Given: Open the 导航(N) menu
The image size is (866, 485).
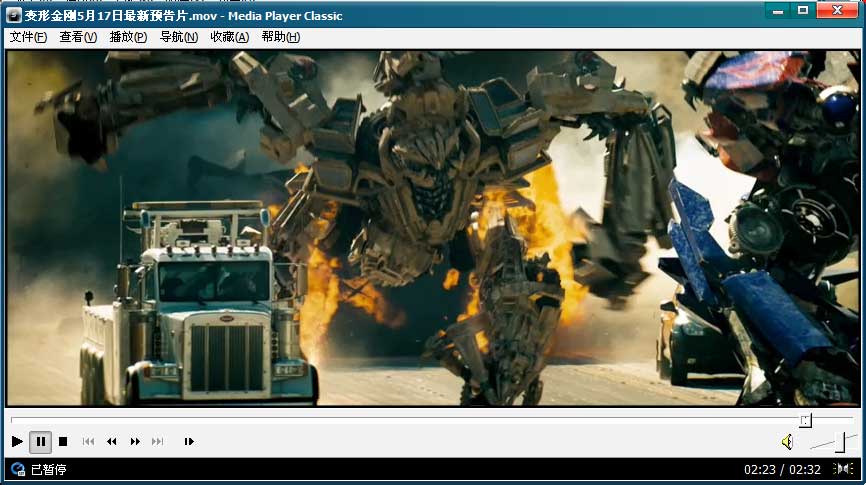Looking at the screenshot, I should point(178,37).
